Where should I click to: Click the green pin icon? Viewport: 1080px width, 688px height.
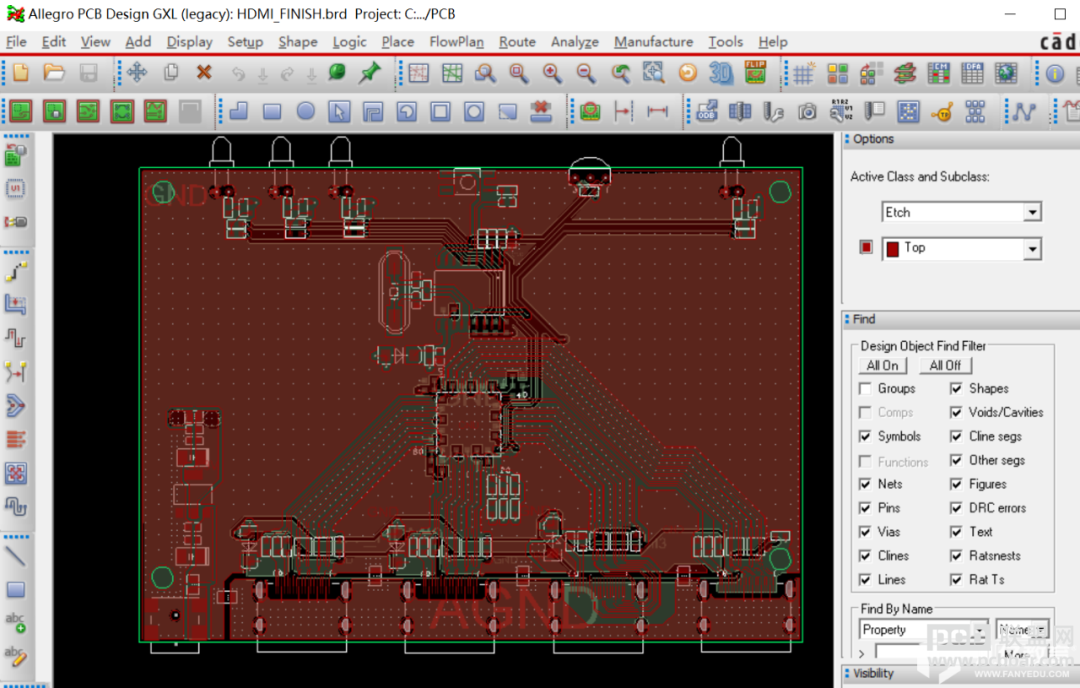click(370, 72)
